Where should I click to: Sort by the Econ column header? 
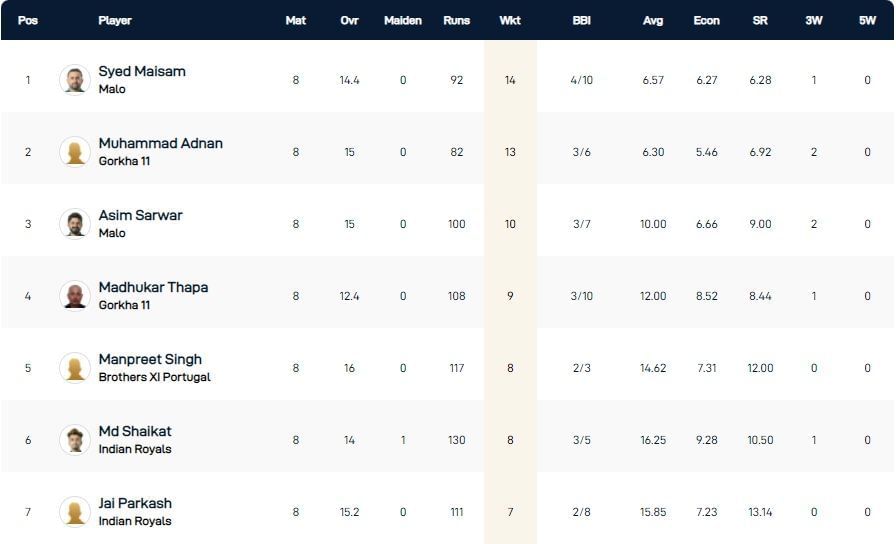(706, 20)
